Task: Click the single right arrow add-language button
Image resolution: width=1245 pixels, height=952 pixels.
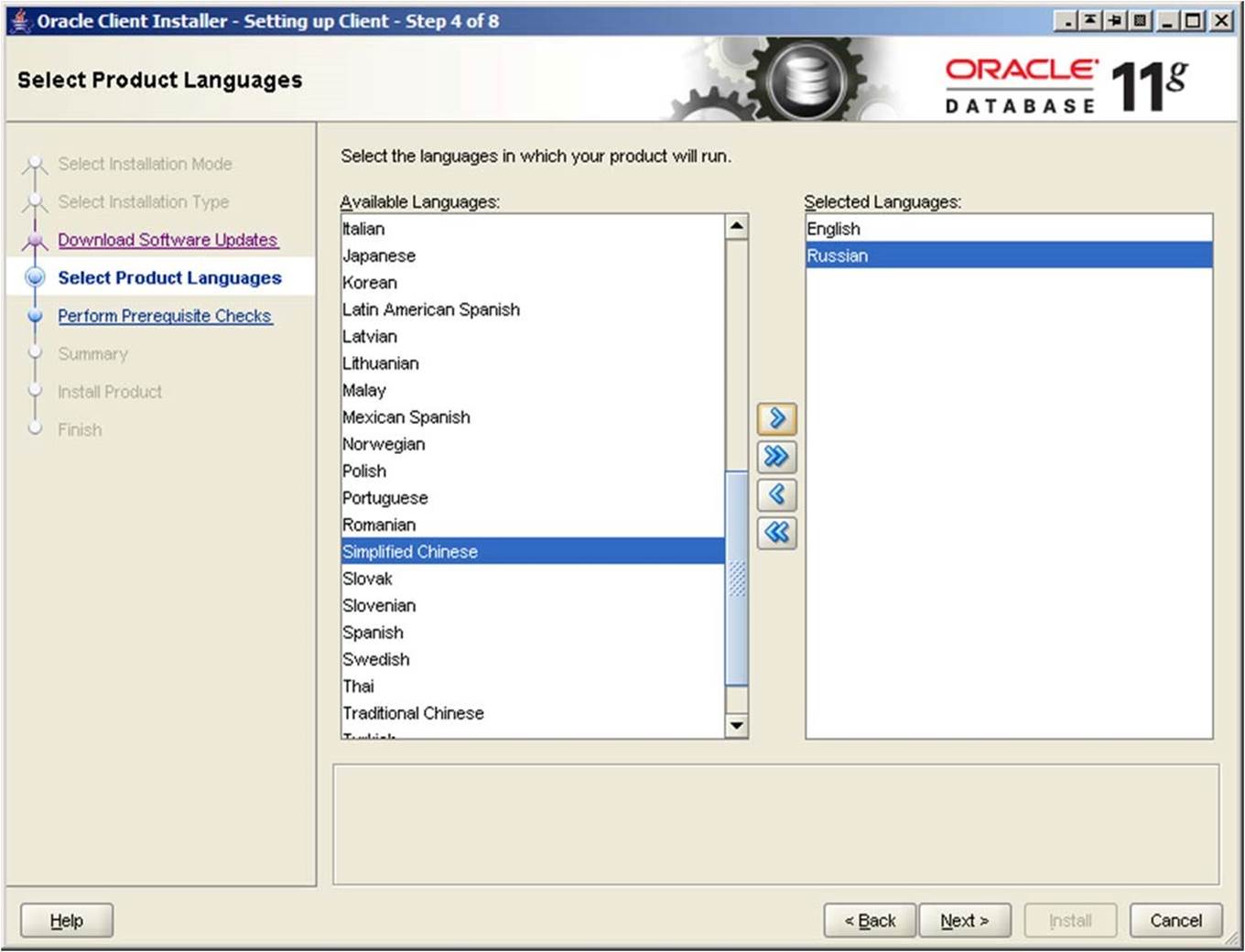Action: click(776, 419)
